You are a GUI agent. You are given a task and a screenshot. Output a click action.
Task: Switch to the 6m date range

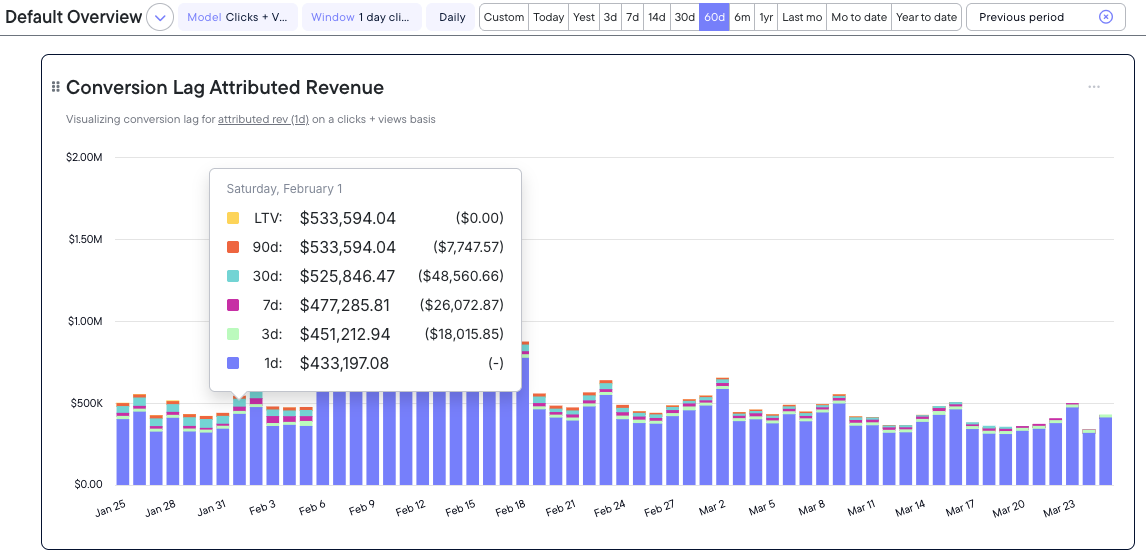(742, 17)
